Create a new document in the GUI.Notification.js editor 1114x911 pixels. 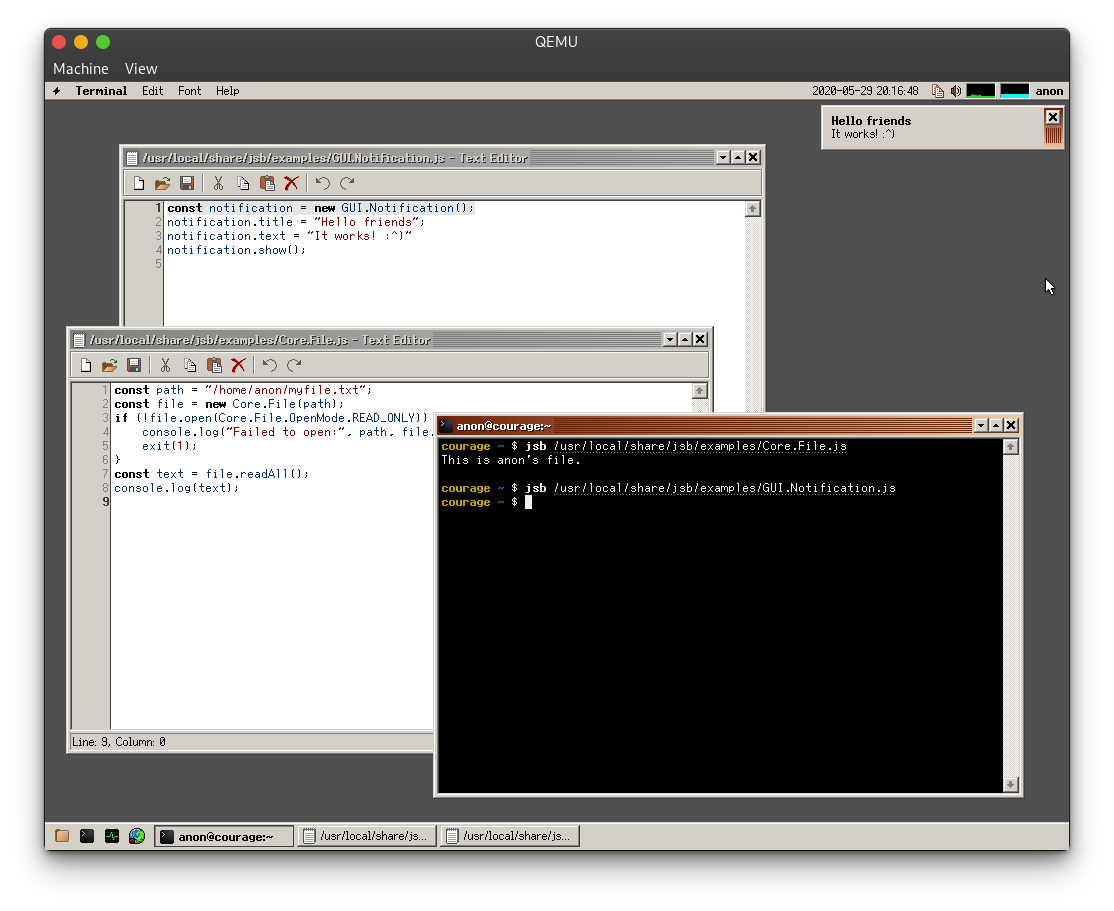(x=139, y=183)
